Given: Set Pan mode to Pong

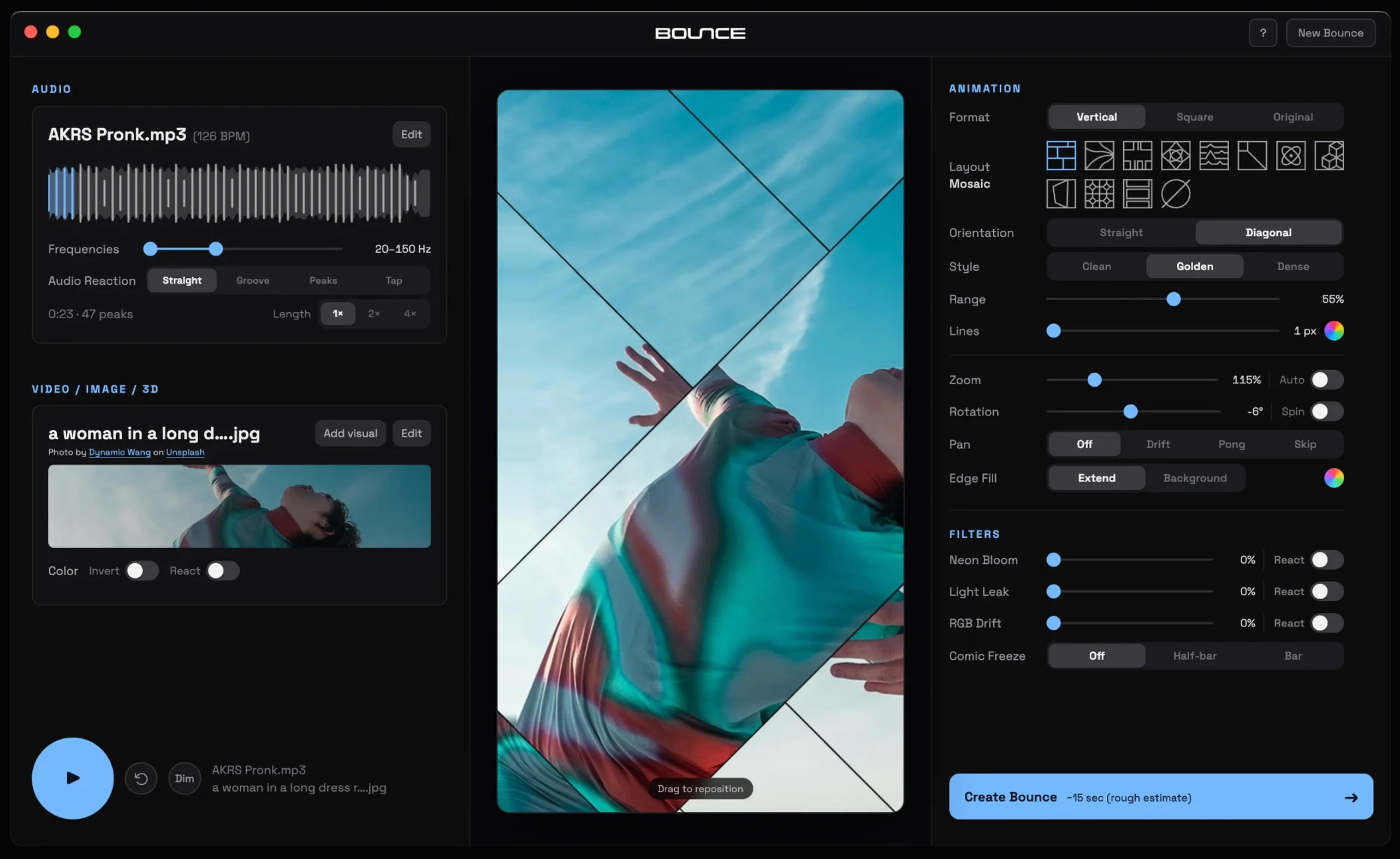Looking at the screenshot, I should click(1231, 444).
